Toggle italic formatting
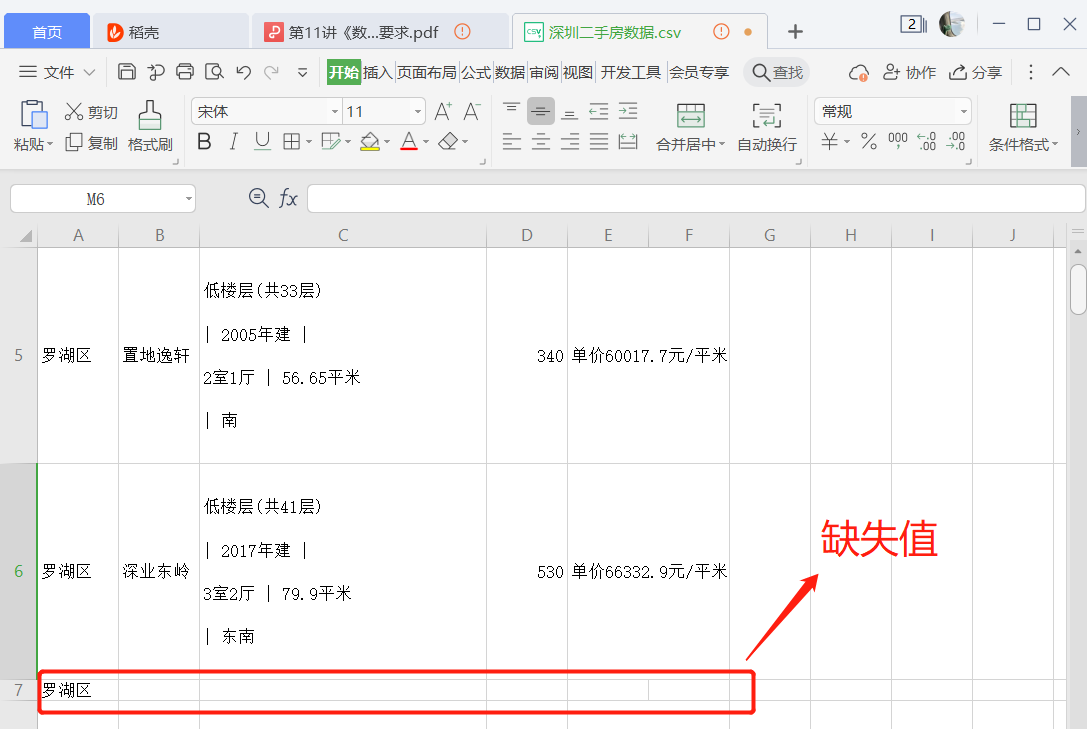 point(232,142)
